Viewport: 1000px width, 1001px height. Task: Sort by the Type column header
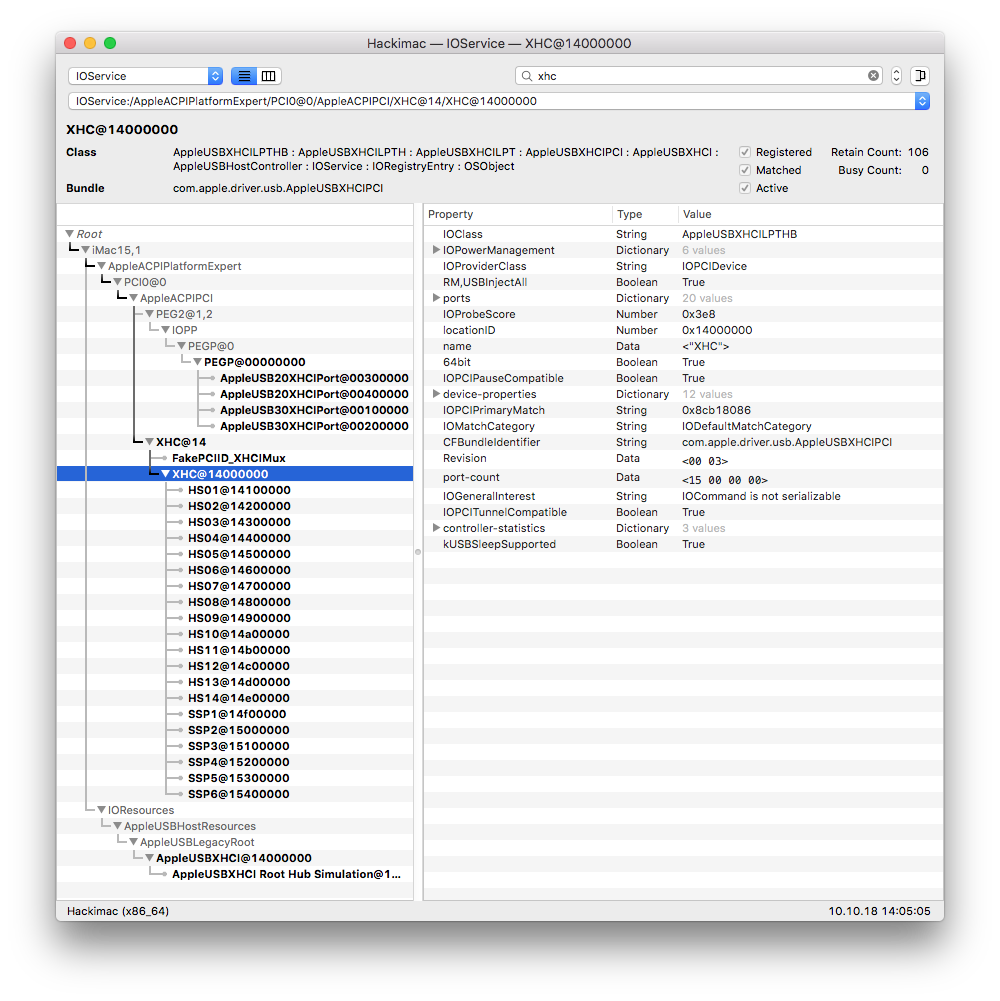point(644,214)
